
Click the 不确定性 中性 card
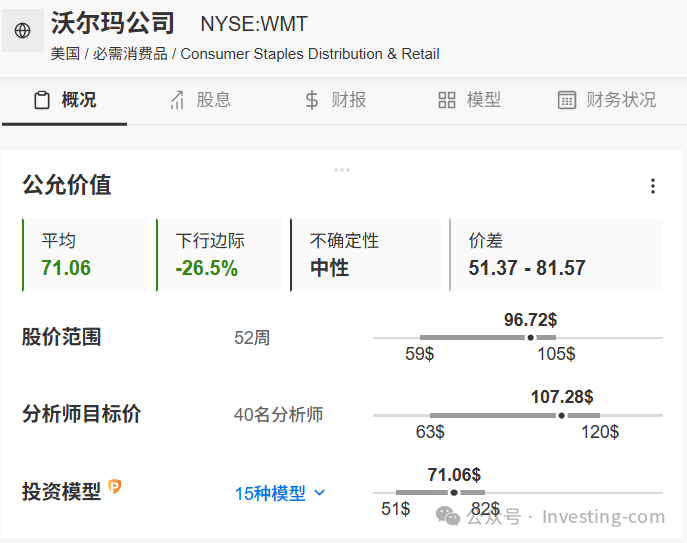[x=365, y=255]
